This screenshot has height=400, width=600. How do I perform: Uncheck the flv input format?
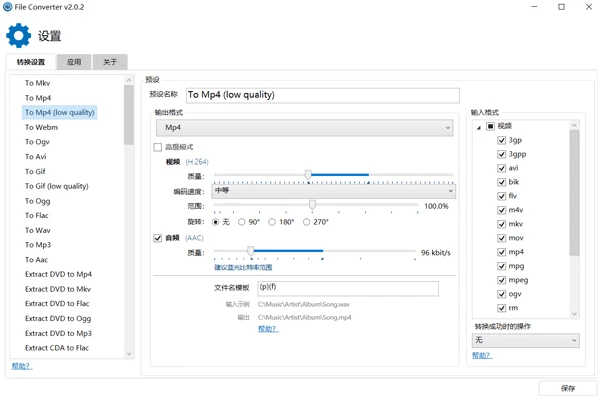[x=502, y=196]
